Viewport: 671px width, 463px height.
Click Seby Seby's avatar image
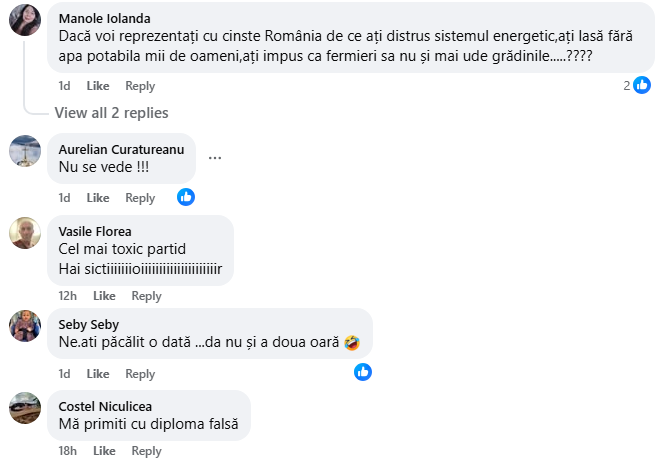tap(25, 327)
